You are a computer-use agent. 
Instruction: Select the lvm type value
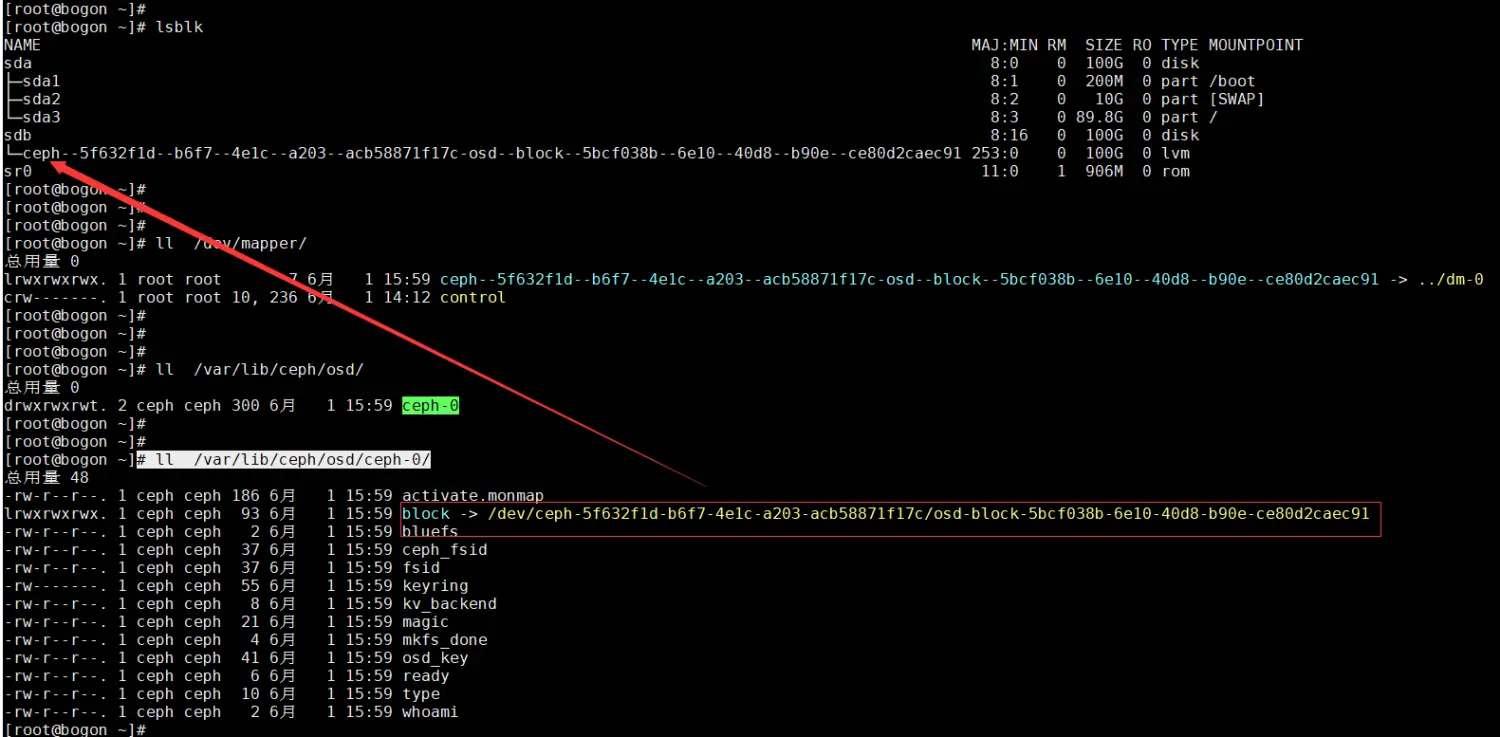pos(1175,153)
